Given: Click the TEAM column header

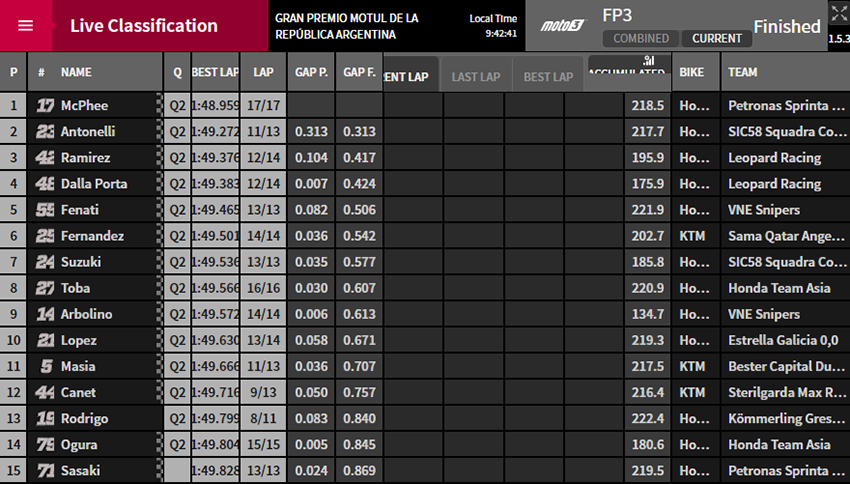Looking at the screenshot, I should [x=742, y=72].
